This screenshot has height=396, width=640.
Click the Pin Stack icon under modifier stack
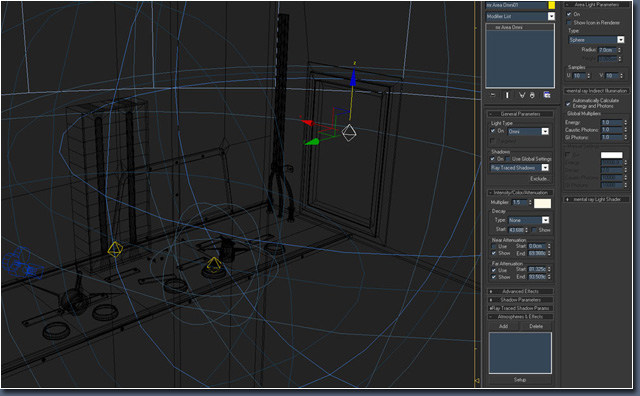(493, 95)
